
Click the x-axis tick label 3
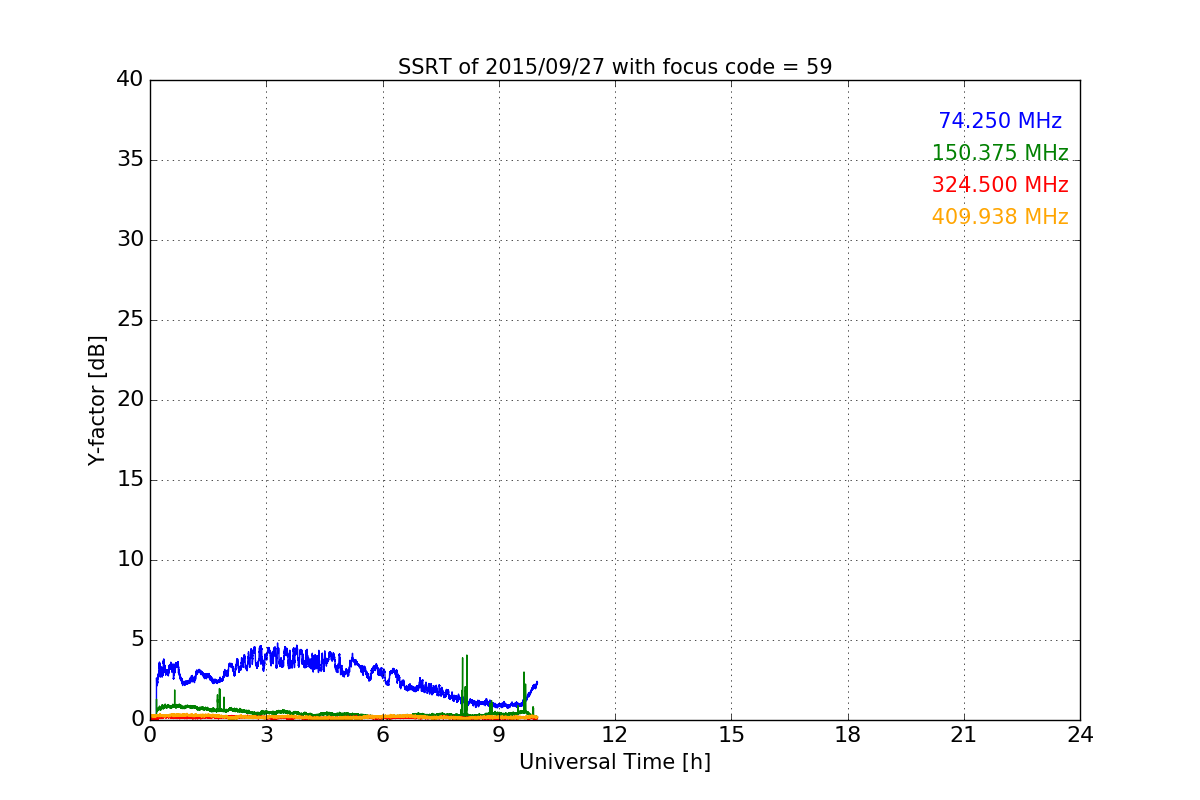coord(266,735)
